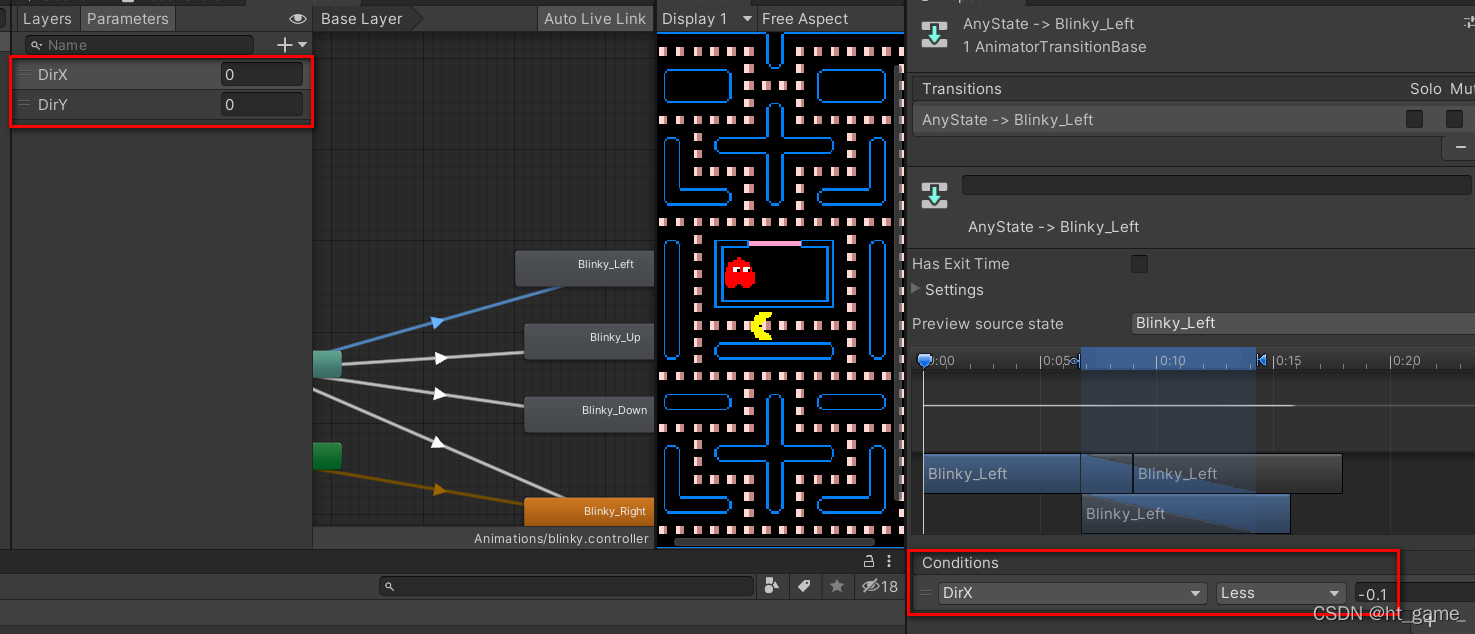Screen dimensions: 1475x634
Task: Select the DirY parameter row
Action: 161,104
